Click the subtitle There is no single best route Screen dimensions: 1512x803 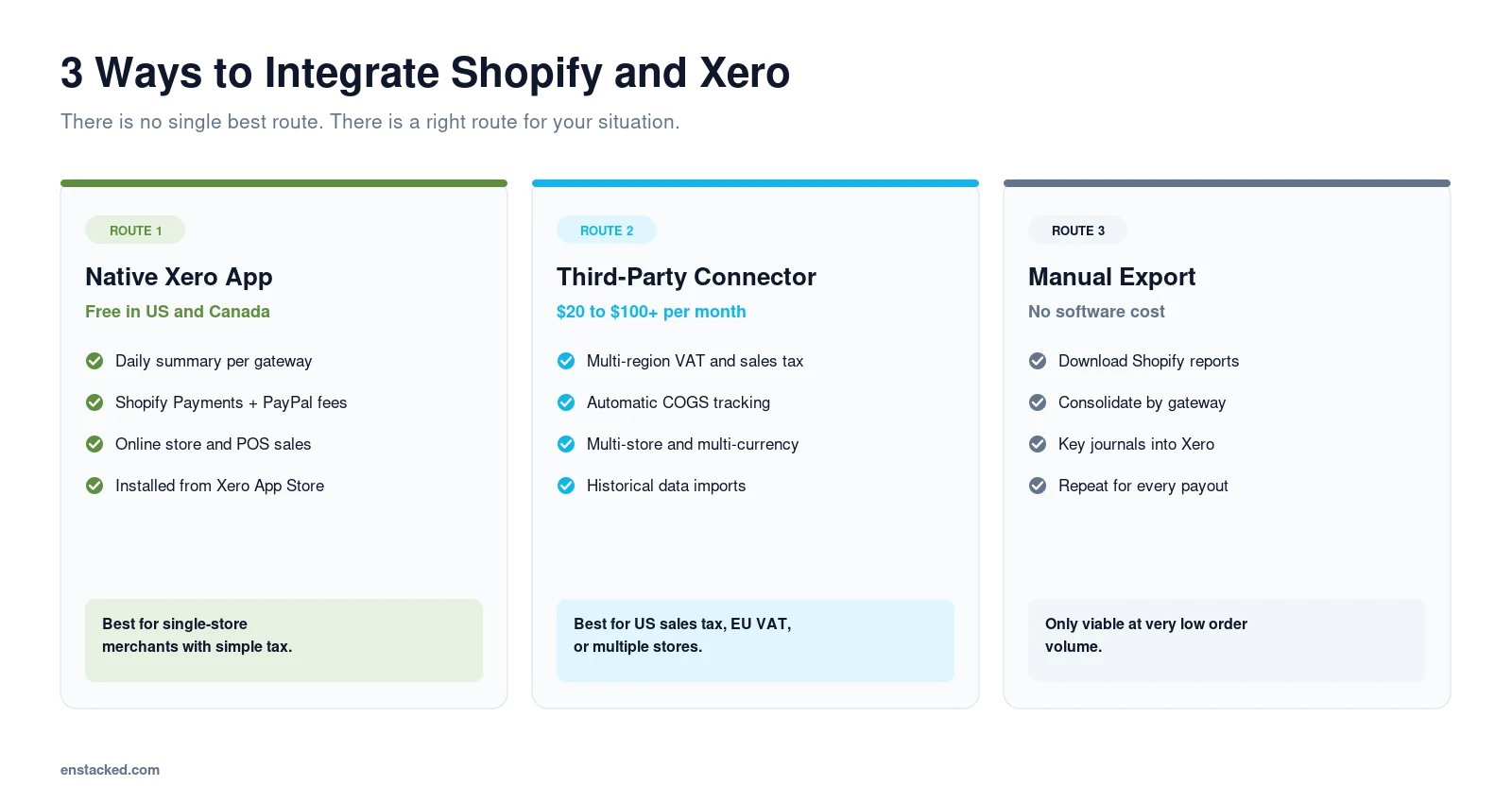tap(370, 122)
